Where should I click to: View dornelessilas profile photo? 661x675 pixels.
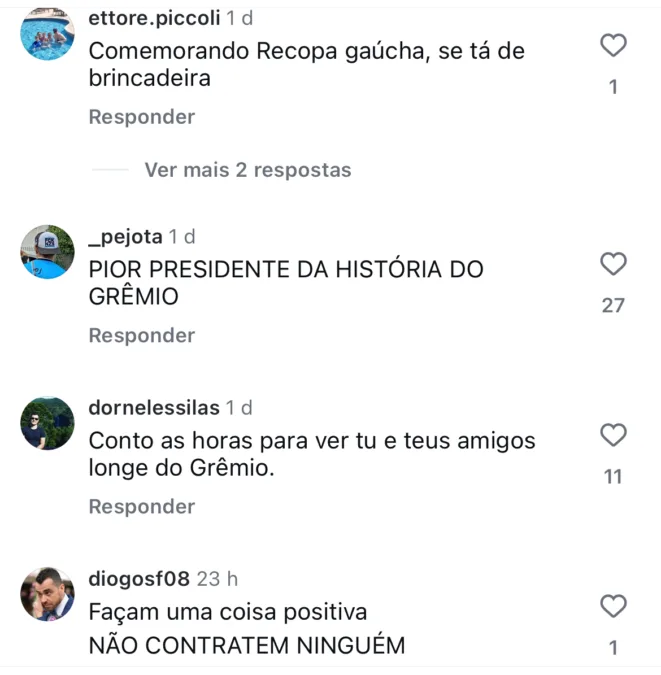point(47,423)
